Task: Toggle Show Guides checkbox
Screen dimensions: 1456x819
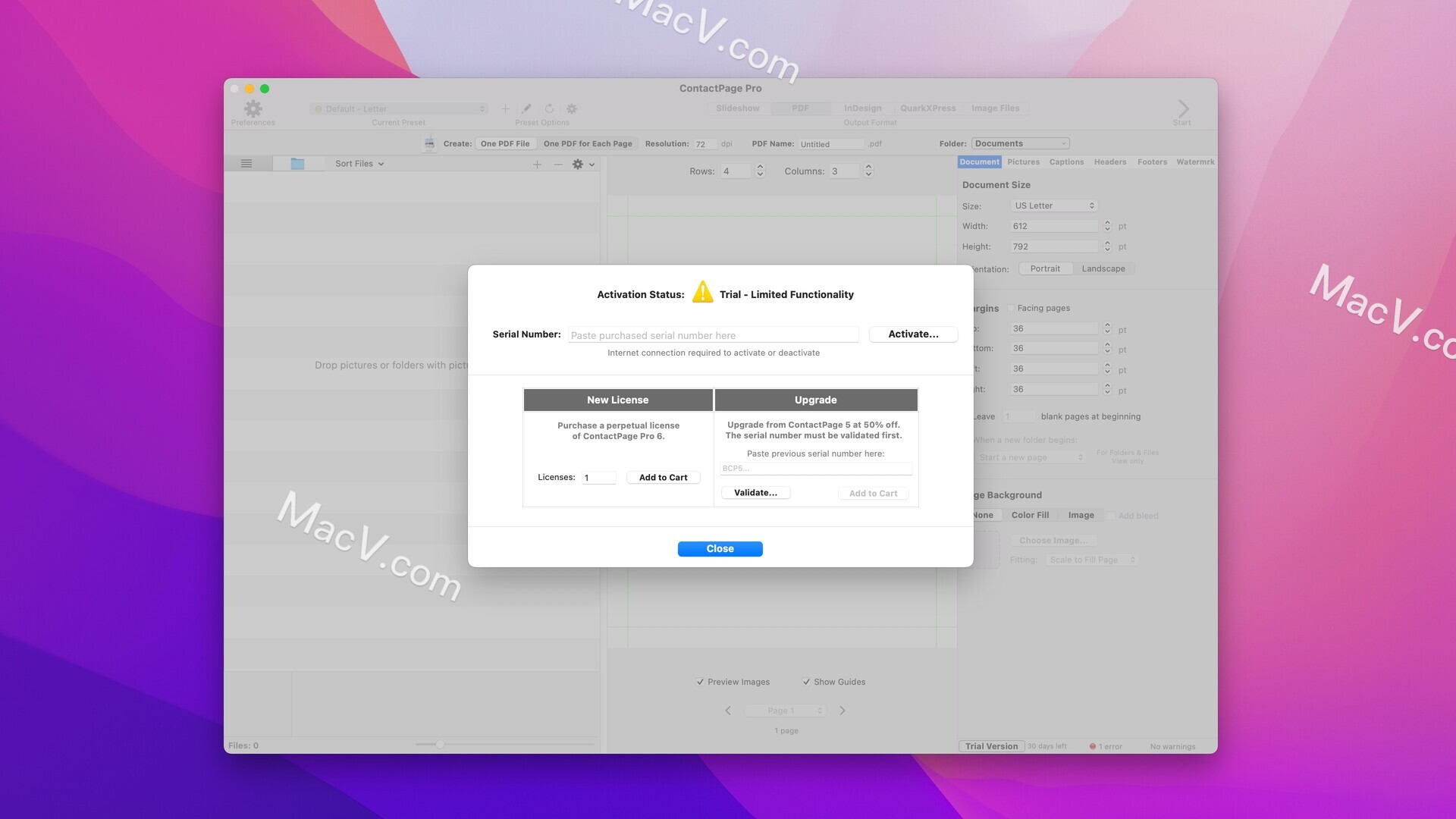Action: [x=806, y=682]
